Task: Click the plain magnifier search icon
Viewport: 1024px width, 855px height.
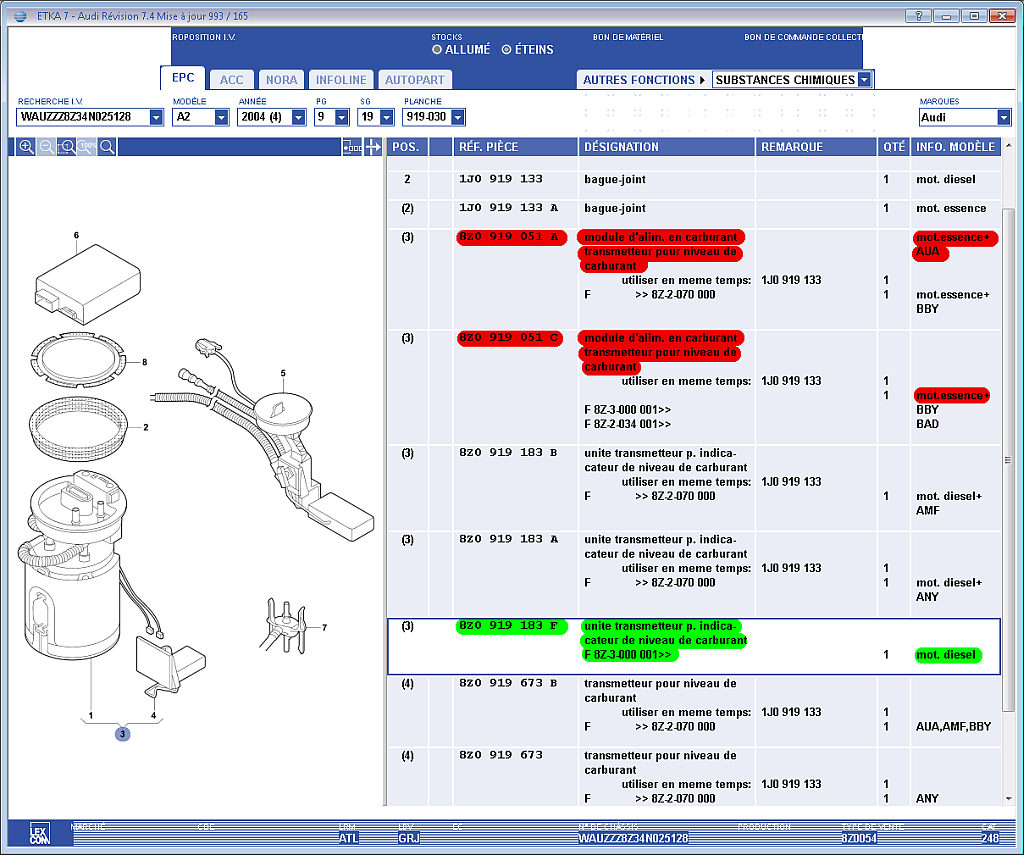Action: (x=107, y=147)
